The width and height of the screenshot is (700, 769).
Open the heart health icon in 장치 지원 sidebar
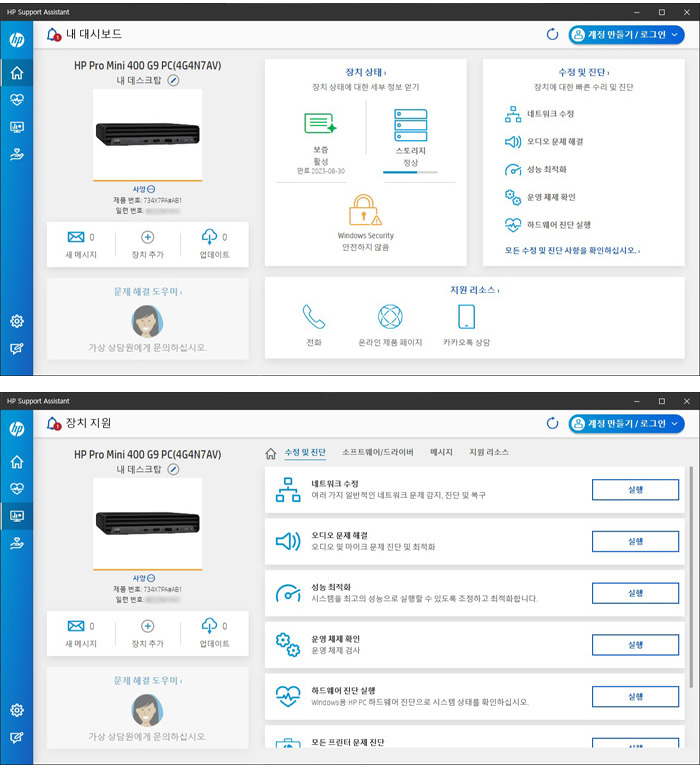17,489
